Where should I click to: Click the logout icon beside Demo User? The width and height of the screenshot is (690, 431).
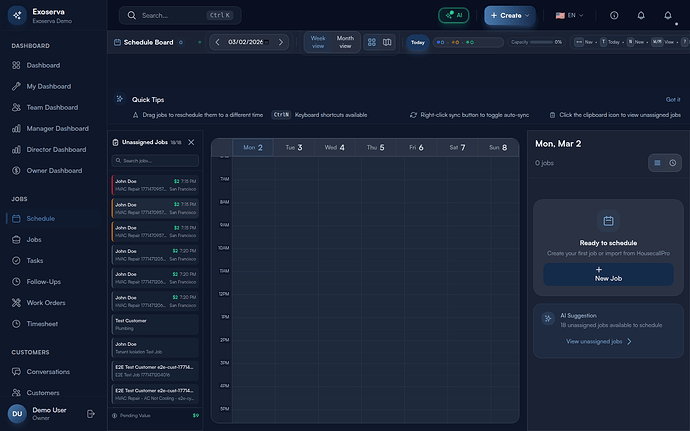pyautogui.click(x=90, y=413)
